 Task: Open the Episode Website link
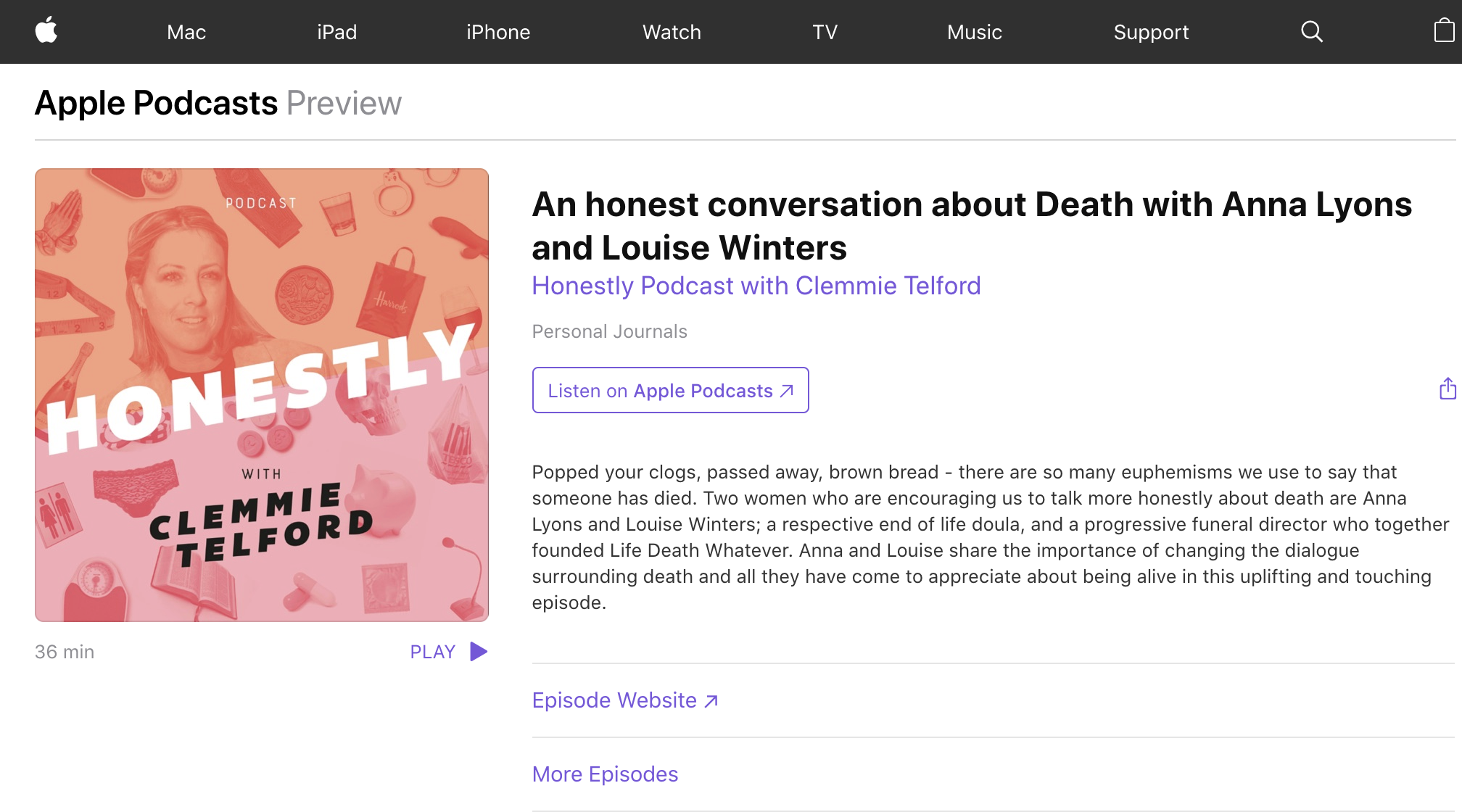pos(625,700)
